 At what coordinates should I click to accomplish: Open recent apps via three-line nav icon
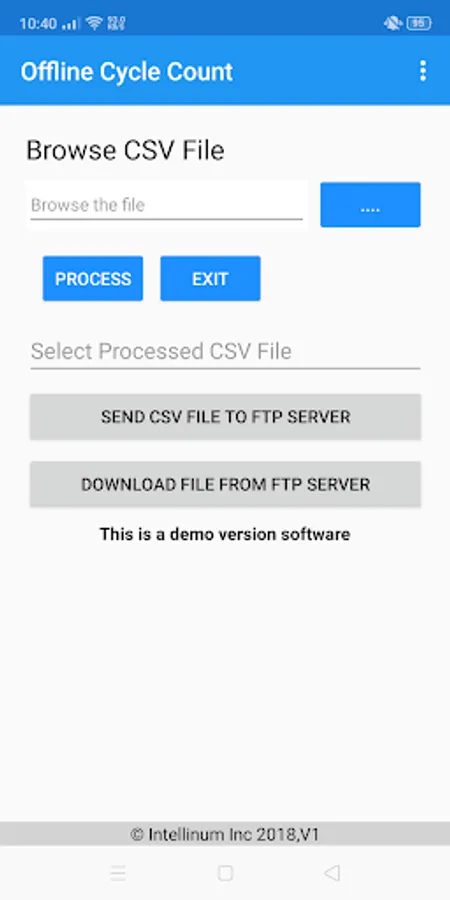click(118, 873)
